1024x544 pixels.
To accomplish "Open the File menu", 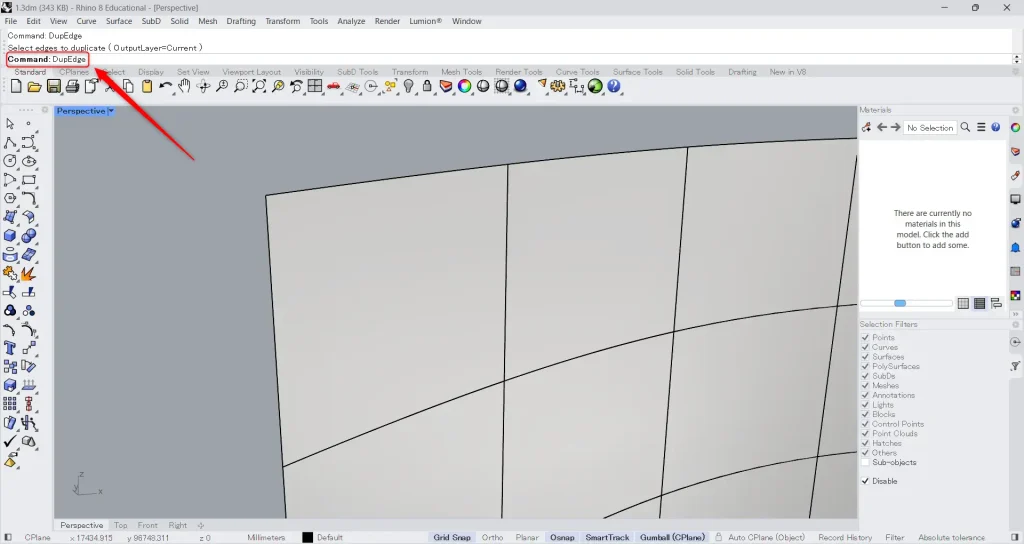I will tap(11, 21).
